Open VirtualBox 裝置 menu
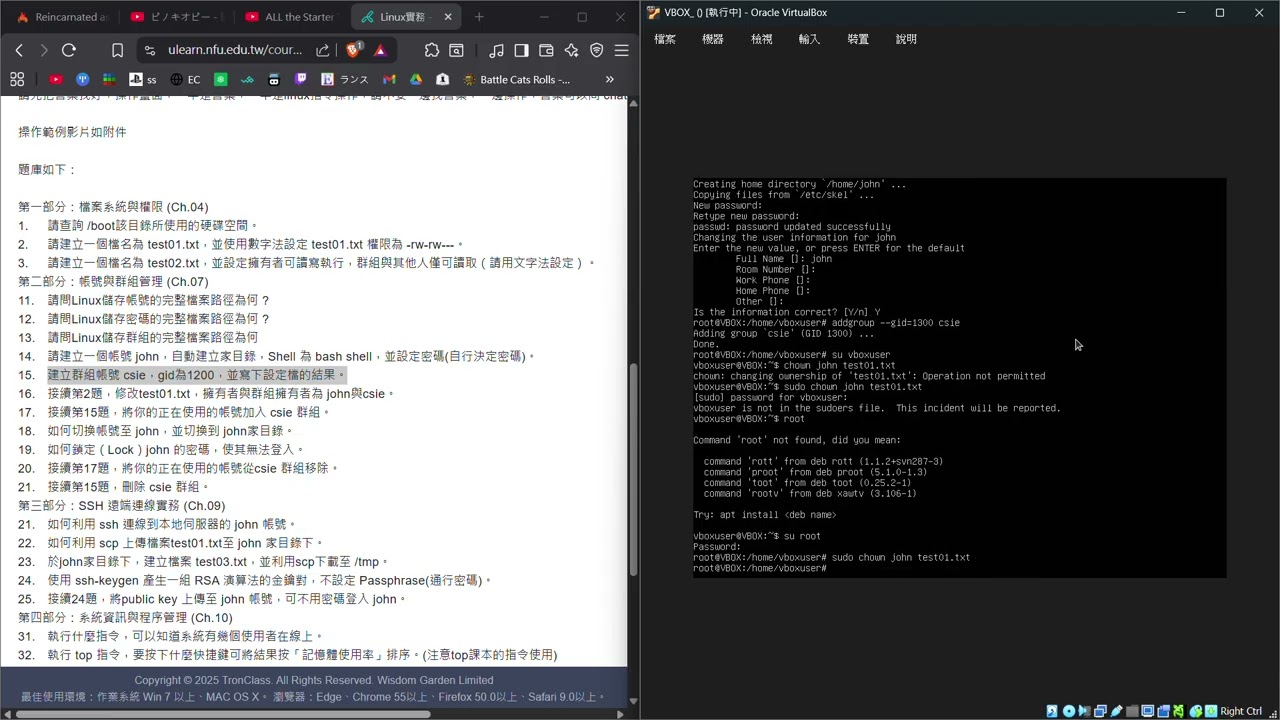The image size is (1280, 720). click(x=858, y=39)
